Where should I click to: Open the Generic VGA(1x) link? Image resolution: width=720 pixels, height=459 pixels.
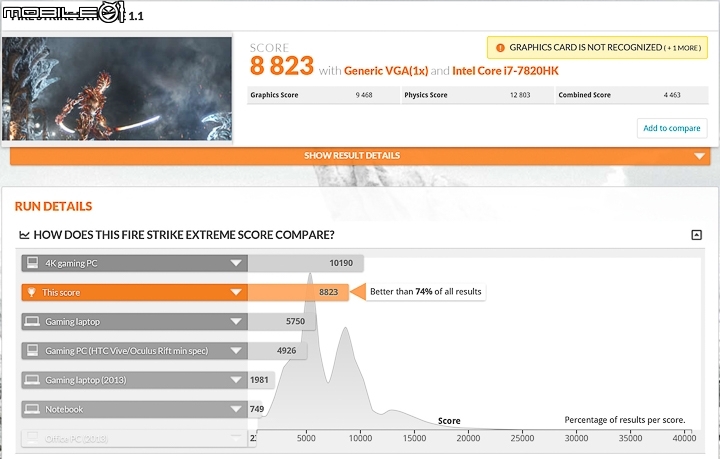386,71
